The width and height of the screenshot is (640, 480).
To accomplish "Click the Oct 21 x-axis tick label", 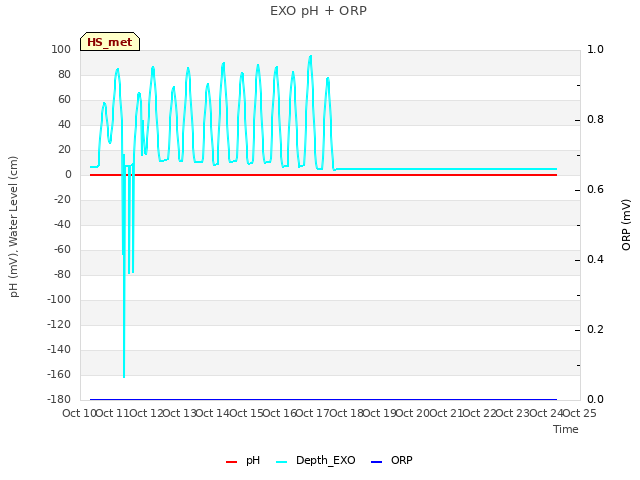I will [x=447, y=413].
